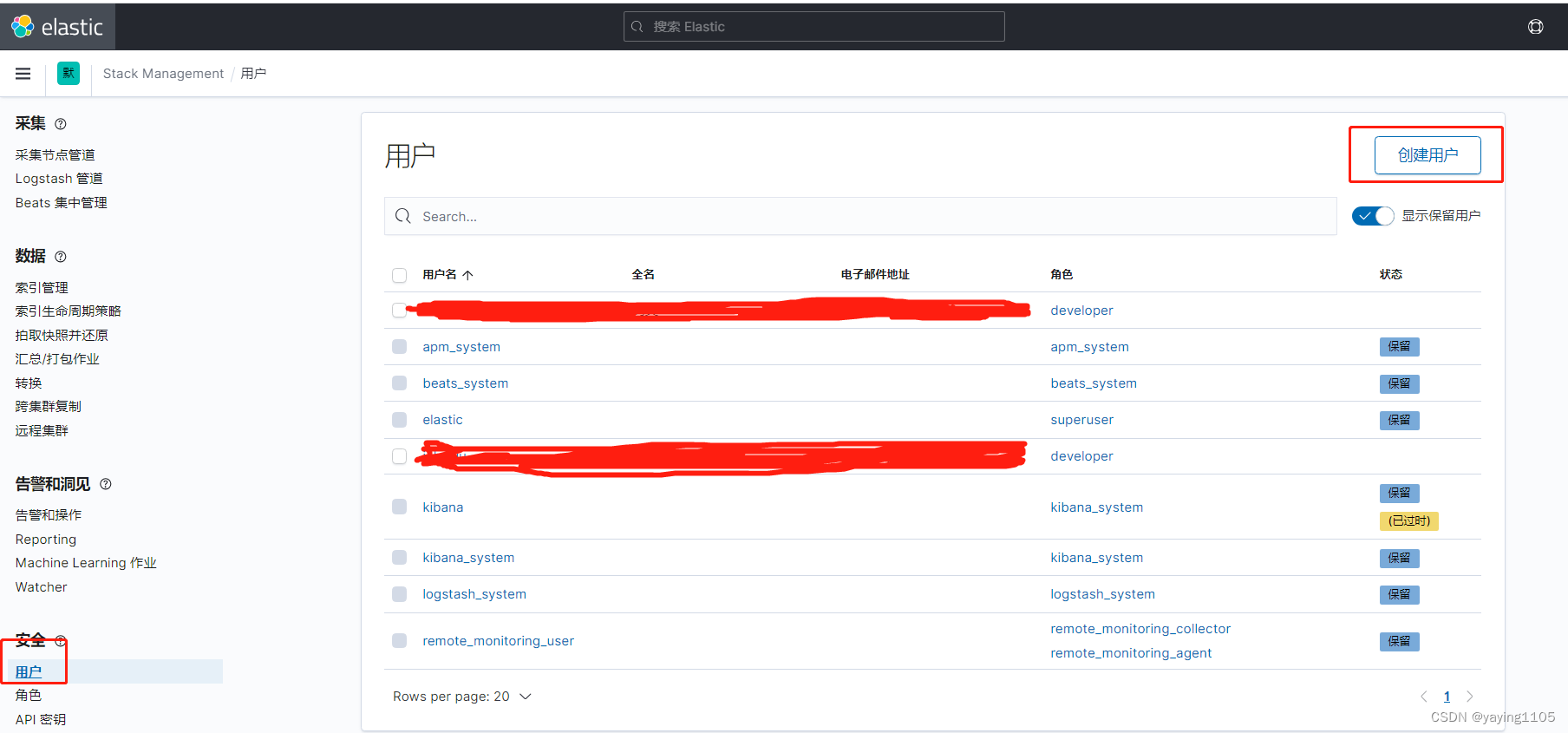Click 状态 column header
The width and height of the screenshot is (1568, 733).
pyautogui.click(x=1391, y=275)
